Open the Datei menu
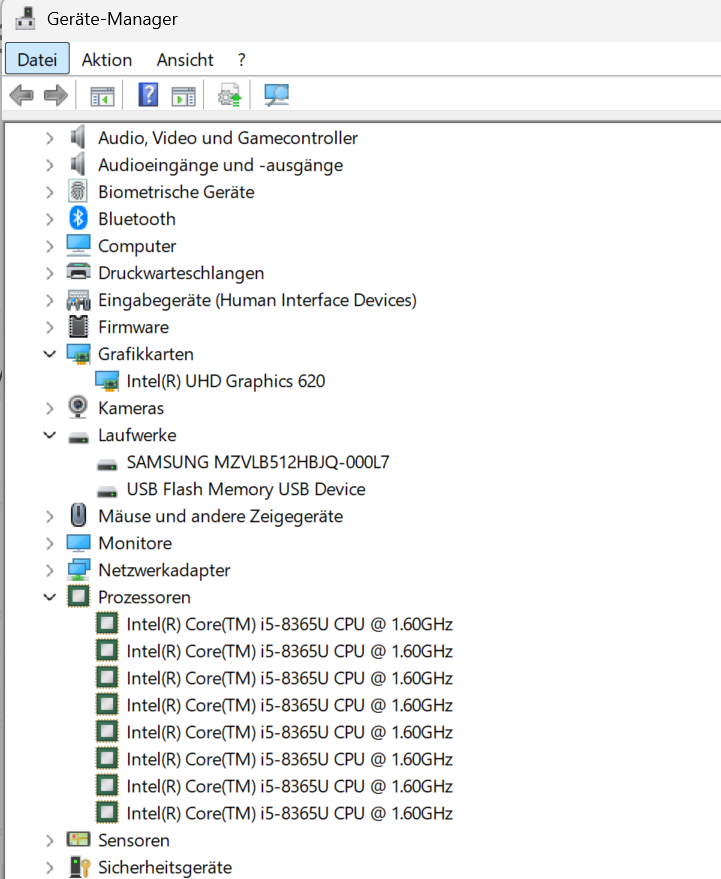Viewport: 721px width, 879px height. (x=37, y=58)
